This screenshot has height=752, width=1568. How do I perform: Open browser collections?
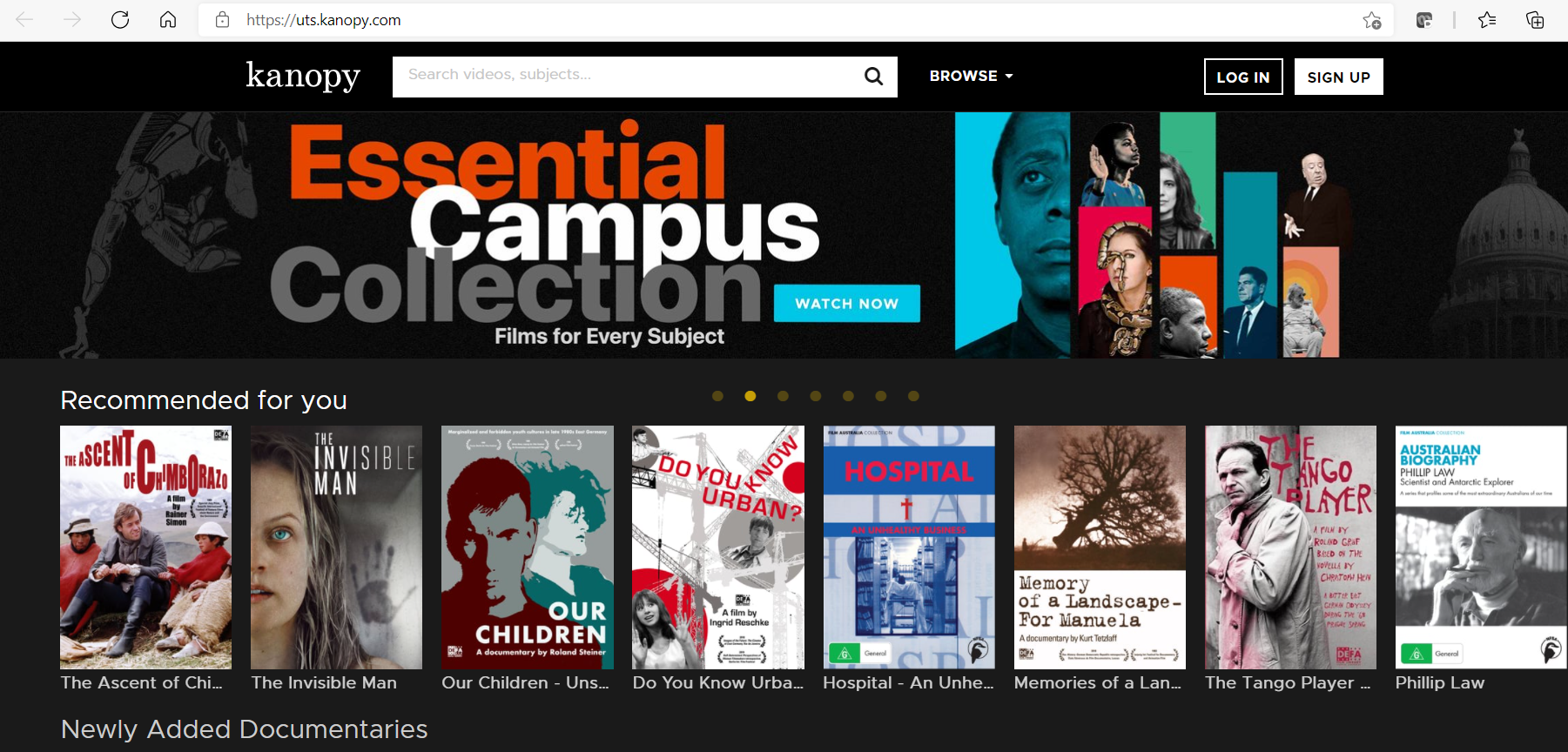[x=1535, y=20]
